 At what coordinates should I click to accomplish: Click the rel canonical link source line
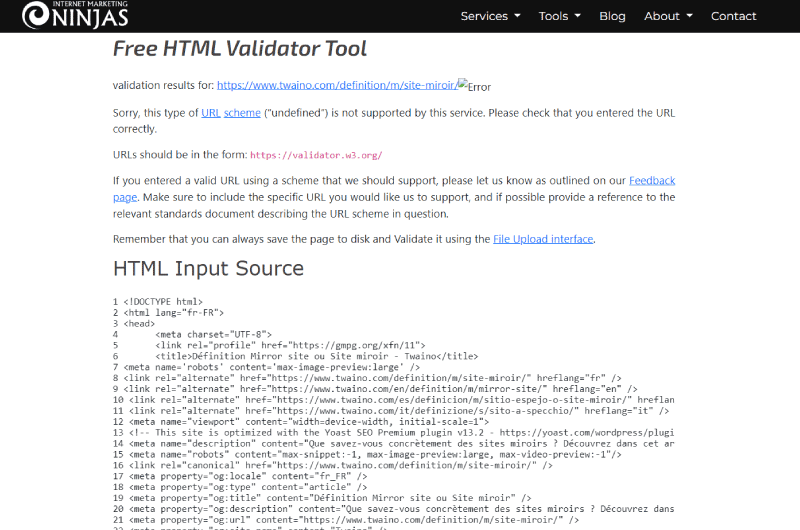pos(333,465)
